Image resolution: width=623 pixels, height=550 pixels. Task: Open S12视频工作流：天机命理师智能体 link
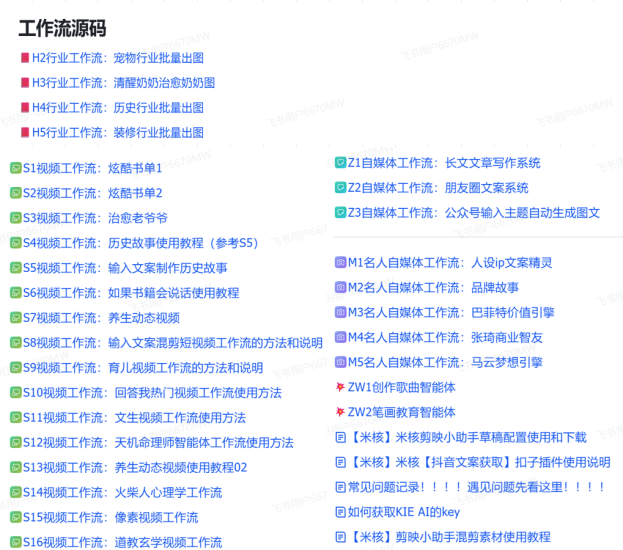click(x=158, y=442)
